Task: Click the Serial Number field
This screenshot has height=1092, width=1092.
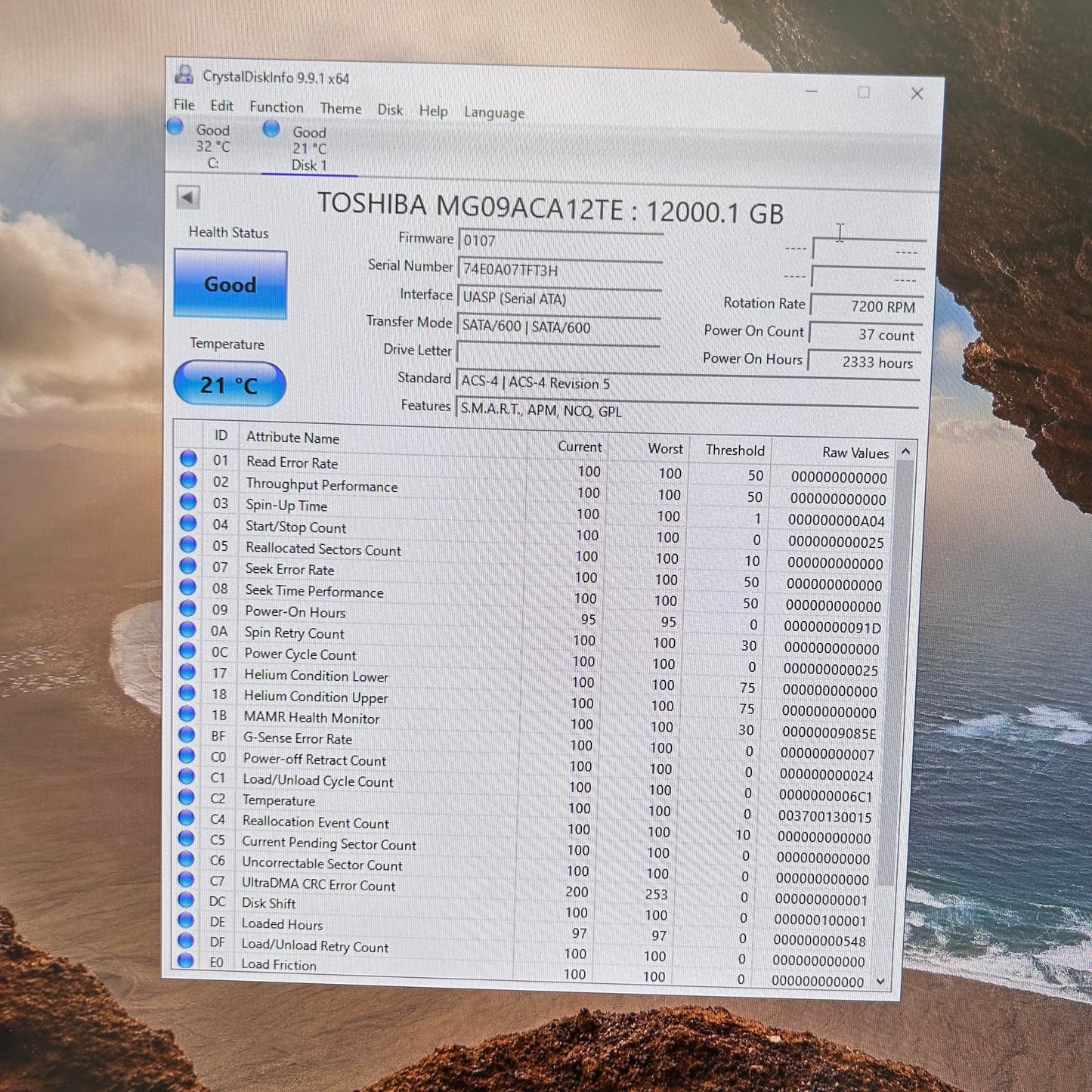Action: pos(560,270)
